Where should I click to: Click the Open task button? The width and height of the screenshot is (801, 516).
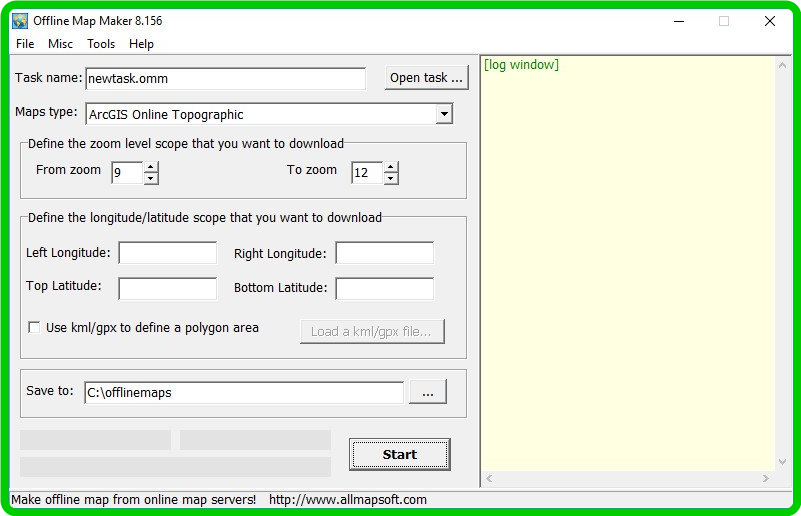pos(427,78)
